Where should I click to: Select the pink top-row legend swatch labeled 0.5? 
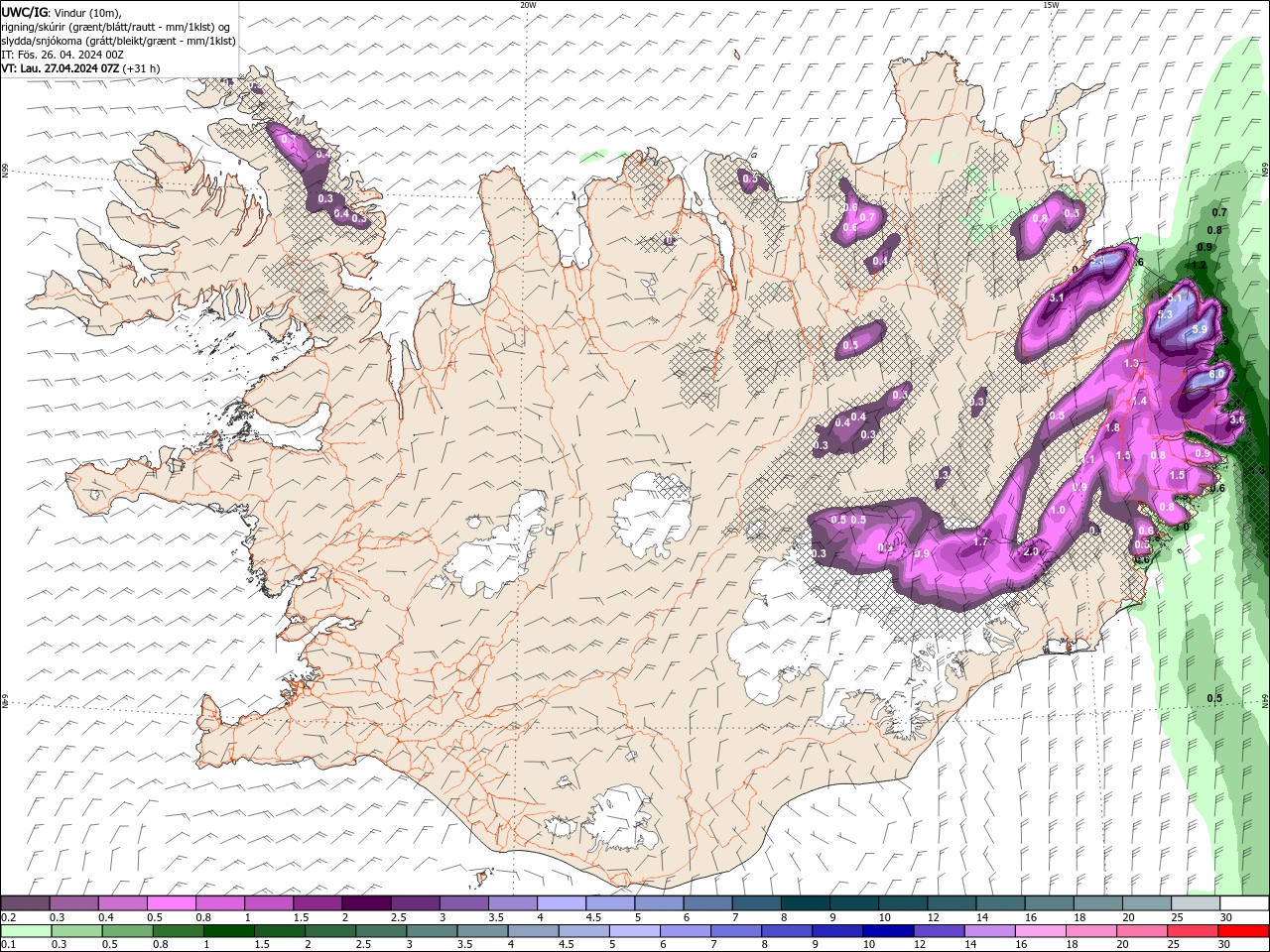pos(171,903)
